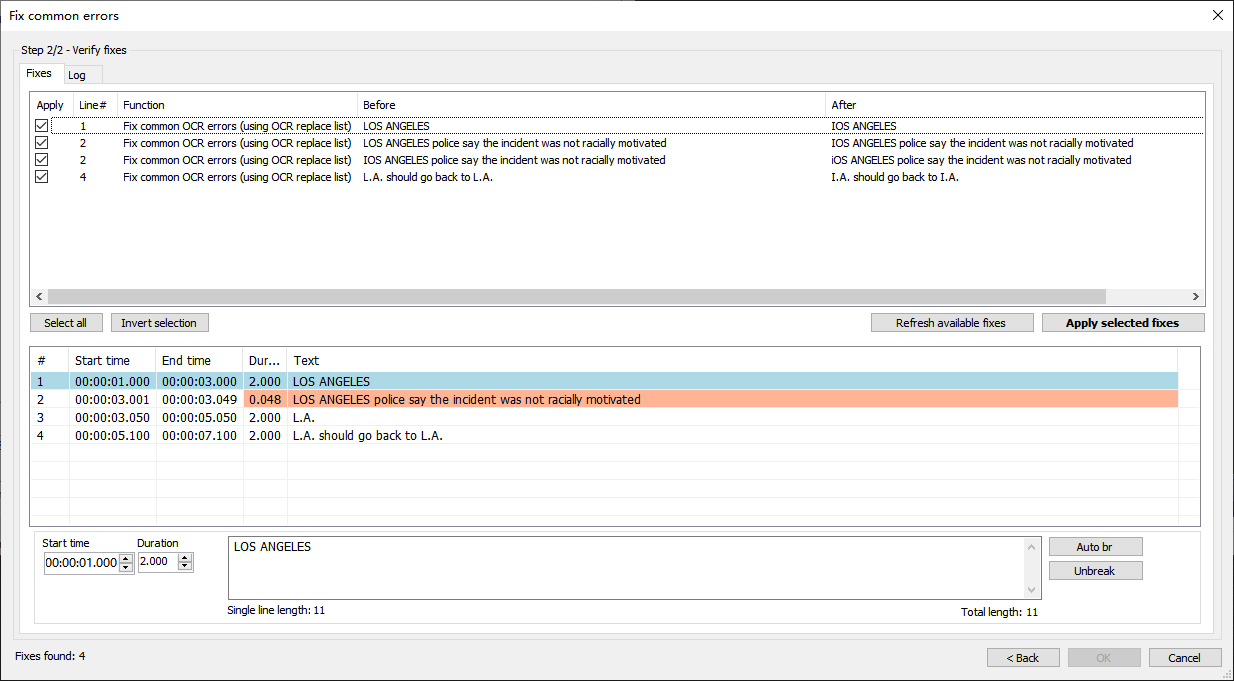This screenshot has width=1234, height=681.
Task: Switch to the Log tab
Action: tap(80, 74)
